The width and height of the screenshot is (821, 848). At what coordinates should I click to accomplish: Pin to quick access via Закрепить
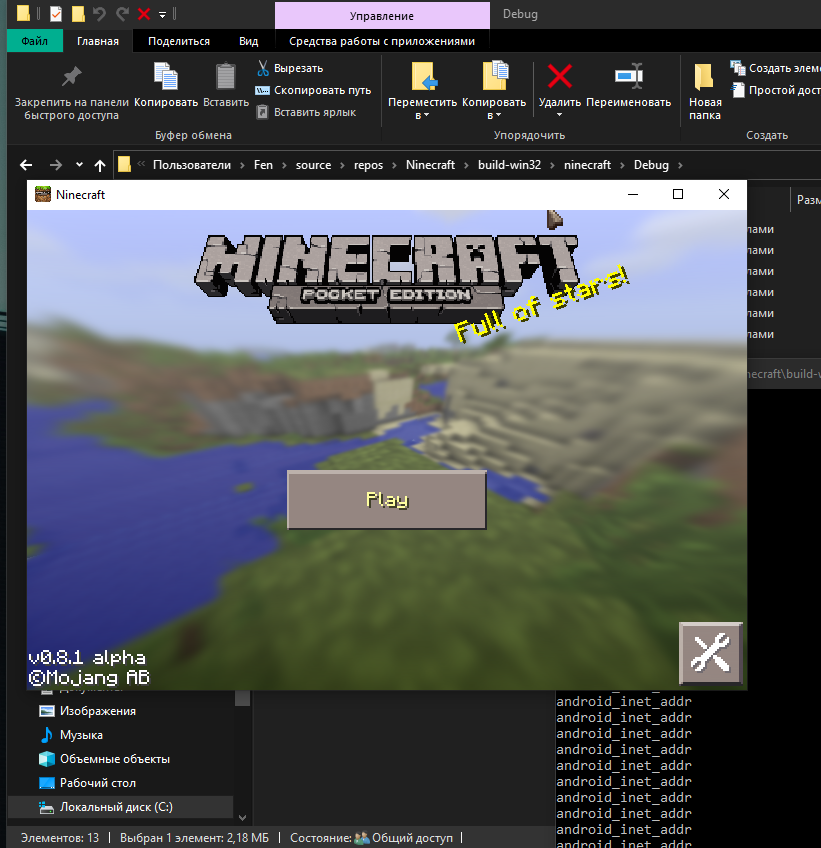71,92
